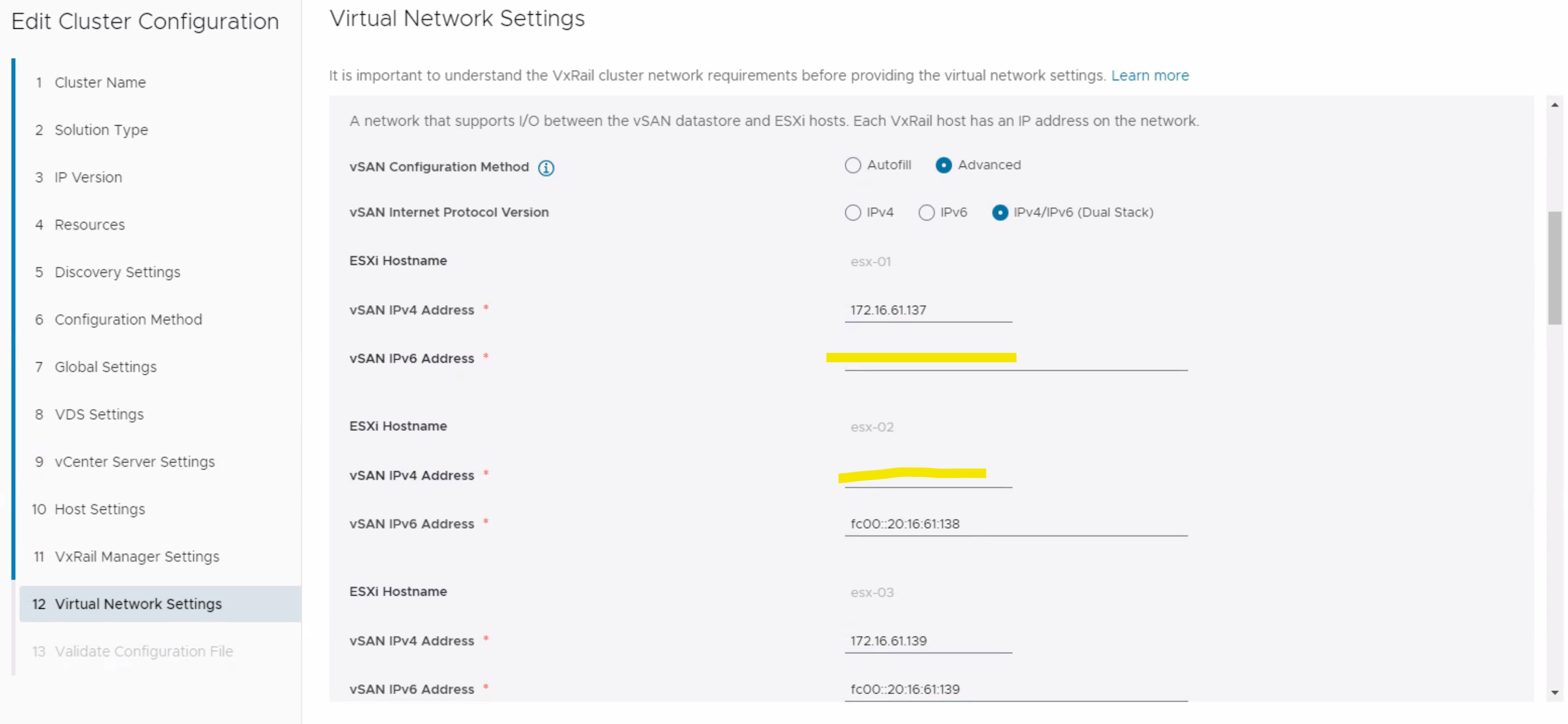The width and height of the screenshot is (1568, 724).
Task: Select the Advanced configuration method
Action: click(944, 165)
